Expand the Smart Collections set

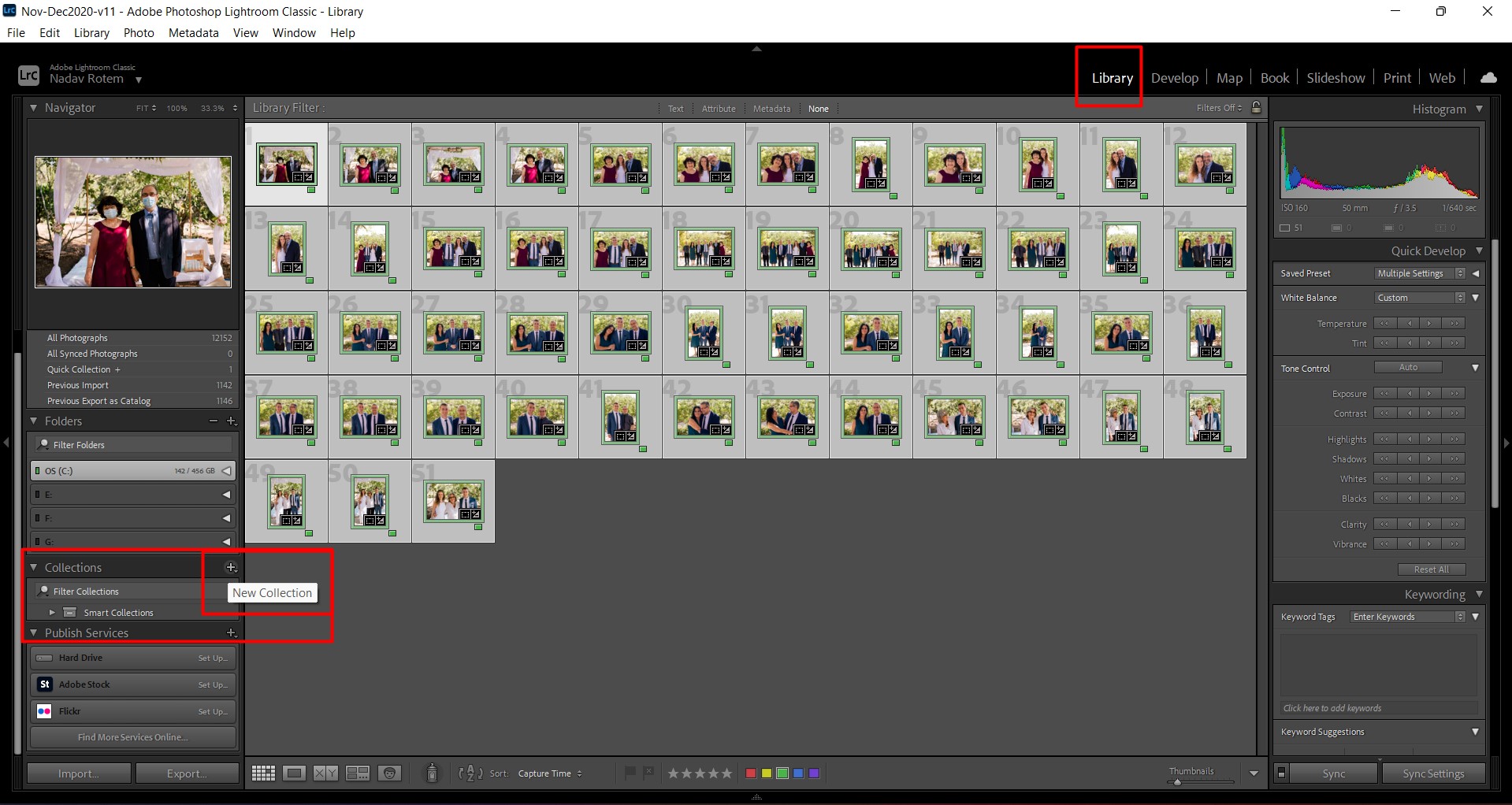pyautogui.click(x=52, y=612)
